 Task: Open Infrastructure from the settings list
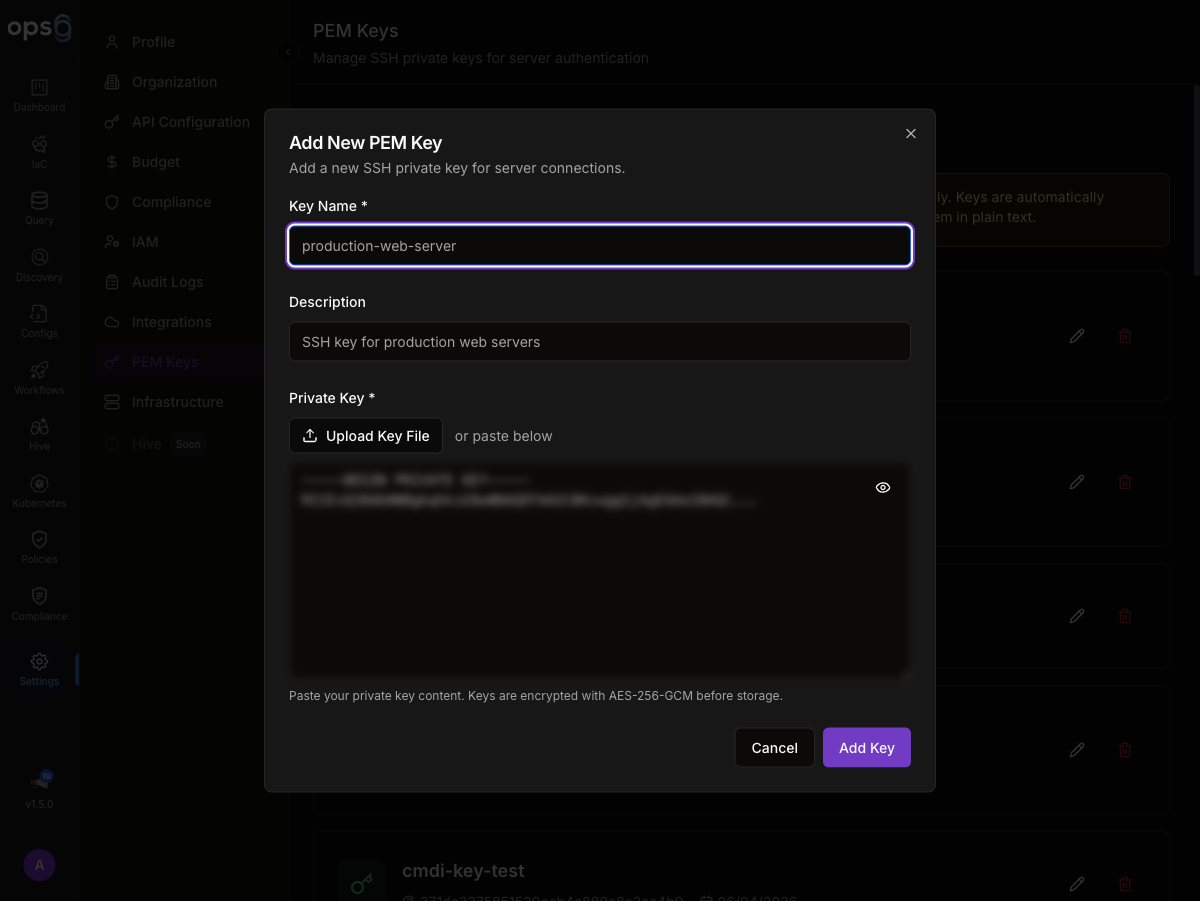pyautogui.click(x=176, y=401)
